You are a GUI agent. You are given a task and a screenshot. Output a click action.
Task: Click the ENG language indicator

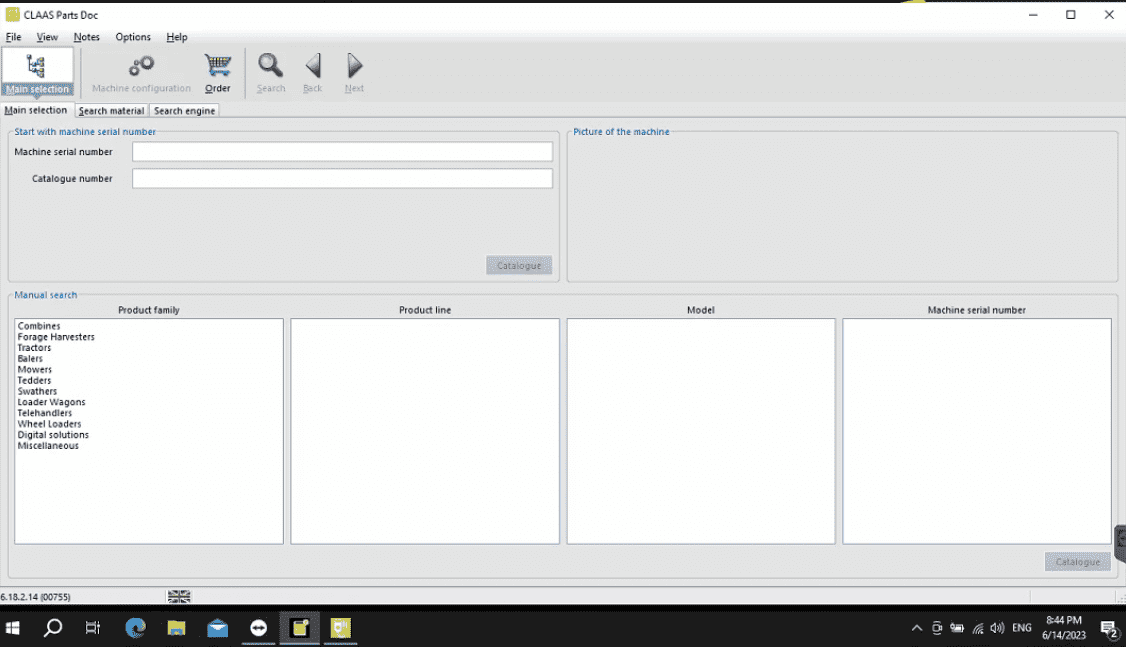1021,628
